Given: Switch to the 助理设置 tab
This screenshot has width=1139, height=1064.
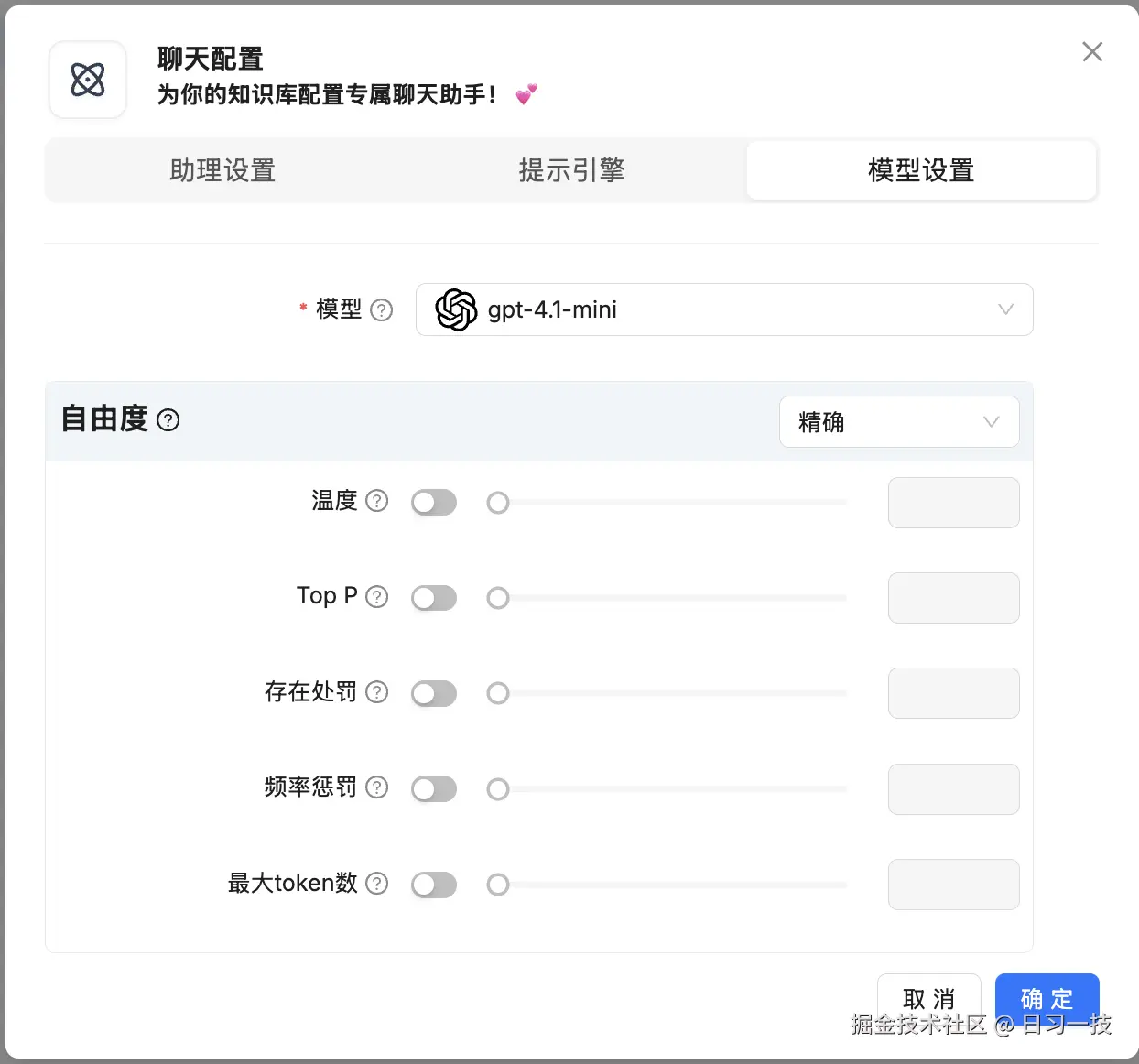Looking at the screenshot, I should [222, 170].
